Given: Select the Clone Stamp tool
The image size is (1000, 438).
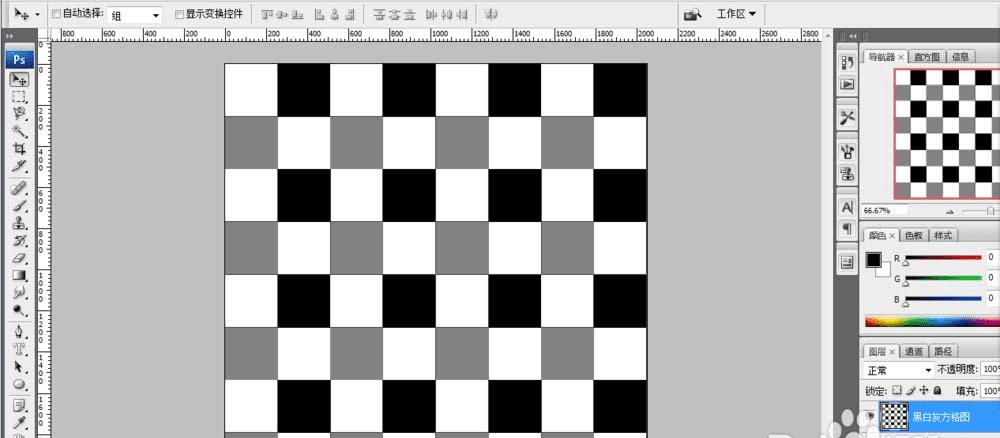Looking at the screenshot, I should click(20, 223).
